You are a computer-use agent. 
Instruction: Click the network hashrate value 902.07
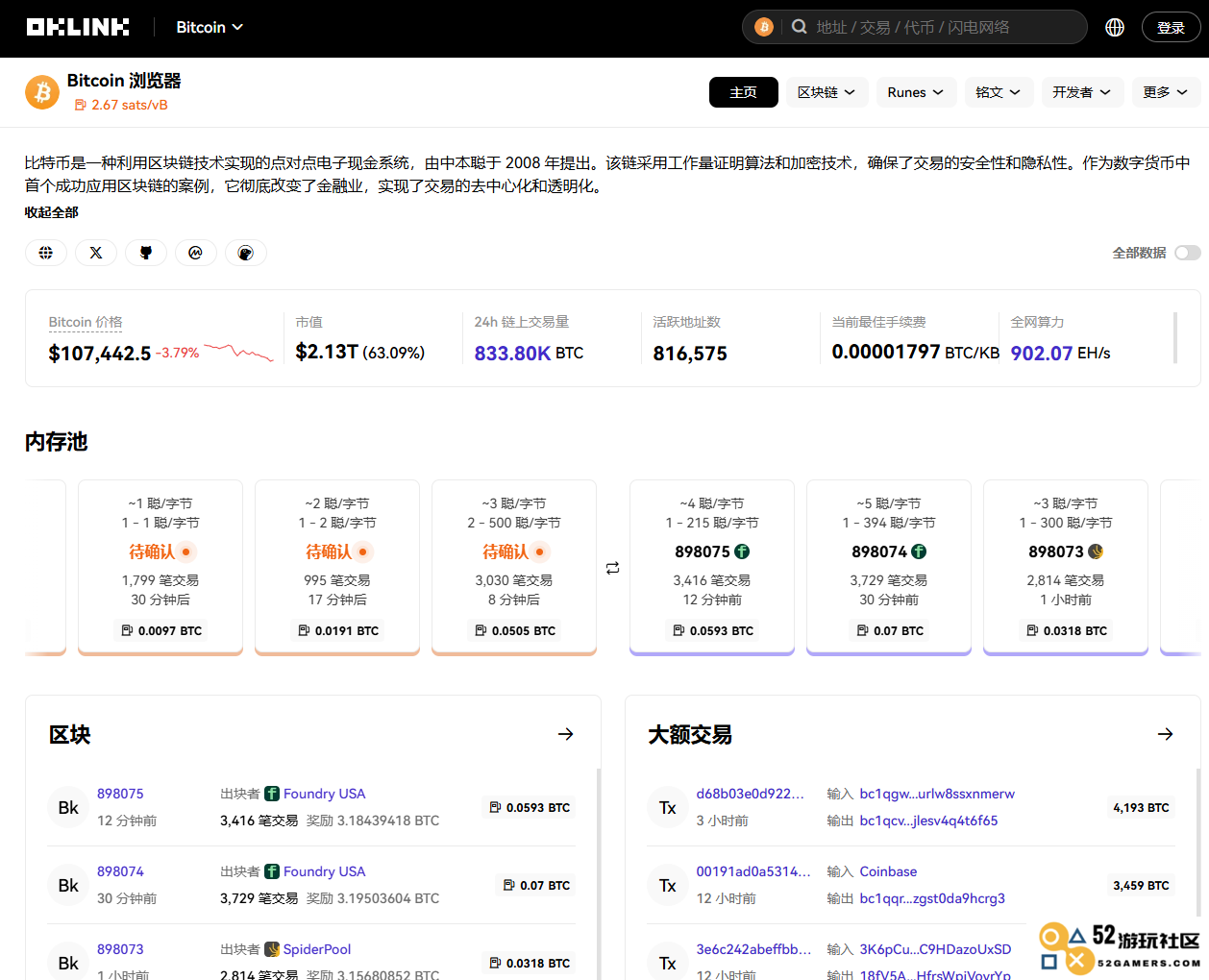1042,353
